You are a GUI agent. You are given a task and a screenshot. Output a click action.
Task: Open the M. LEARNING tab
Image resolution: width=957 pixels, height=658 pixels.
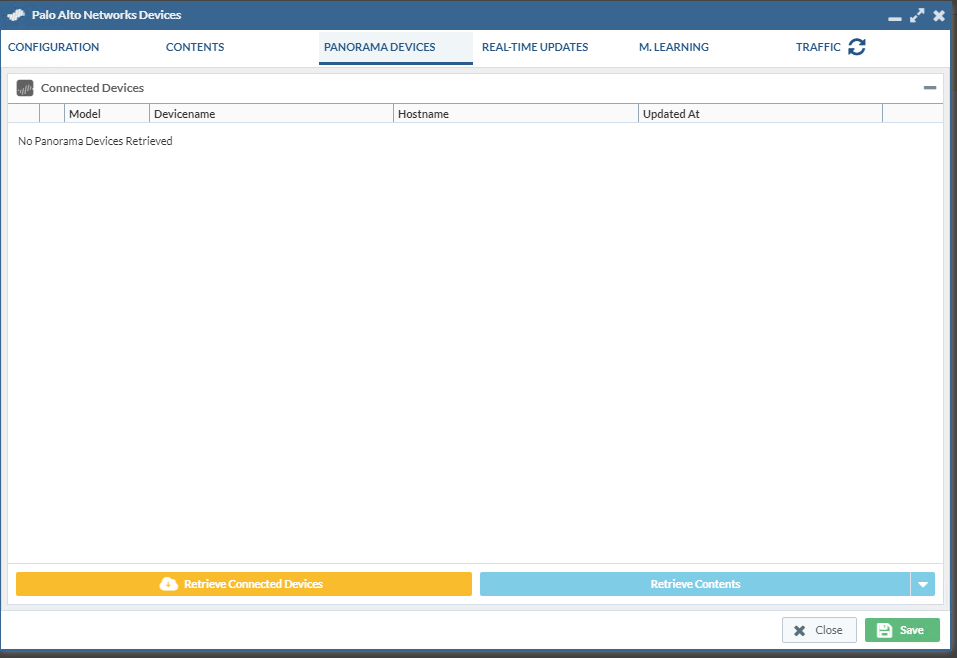[x=674, y=47]
